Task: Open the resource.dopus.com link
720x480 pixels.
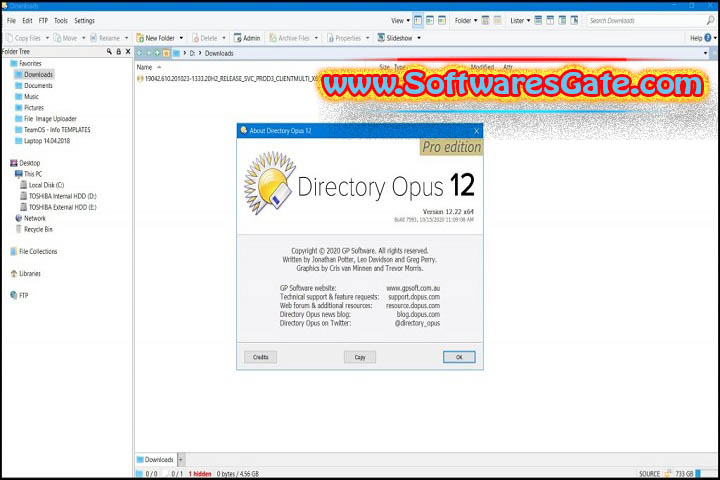Action: tap(413, 305)
